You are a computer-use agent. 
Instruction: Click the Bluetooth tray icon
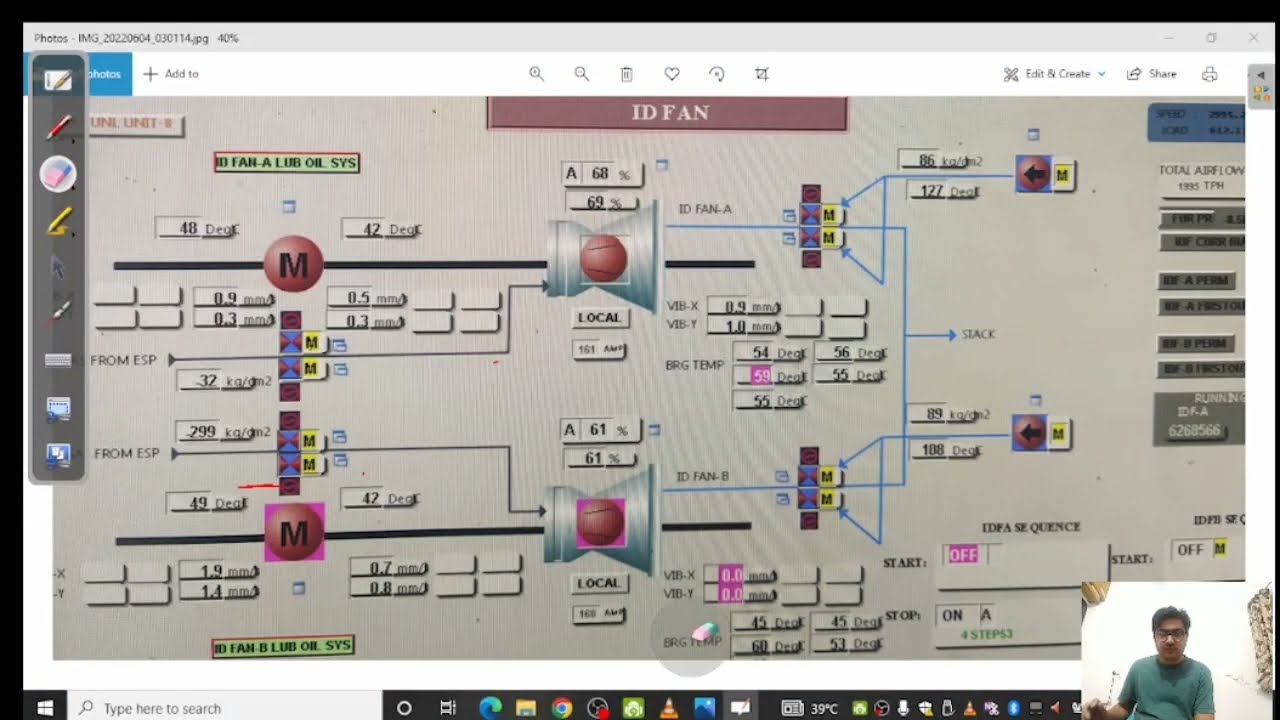coord(1013,708)
